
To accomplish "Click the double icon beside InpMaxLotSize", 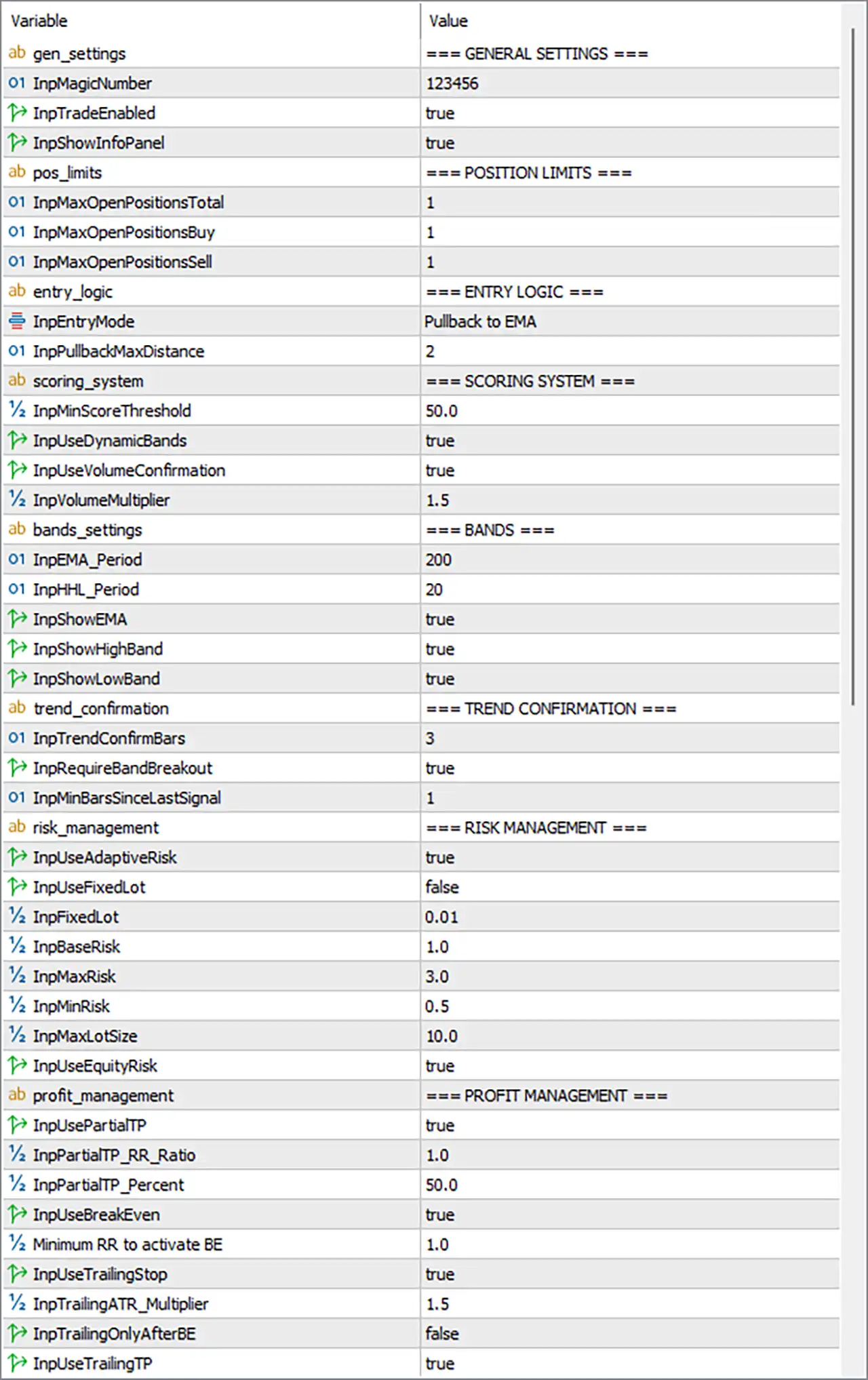I will [x=17, y=1036].
